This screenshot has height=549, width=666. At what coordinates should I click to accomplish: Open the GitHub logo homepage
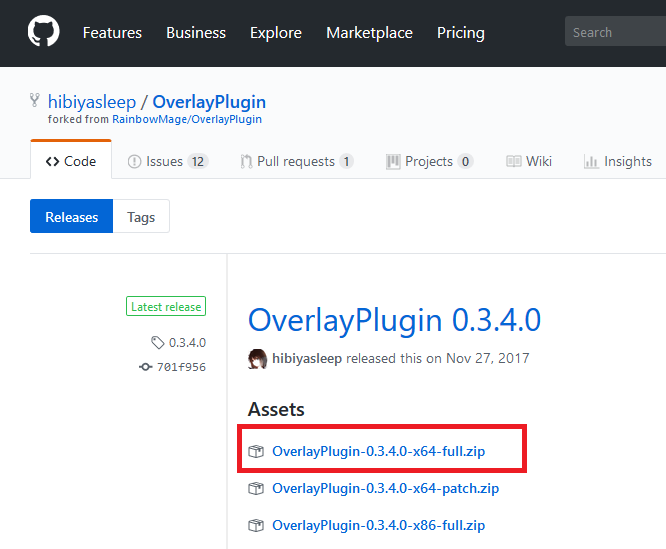[43, 31]
